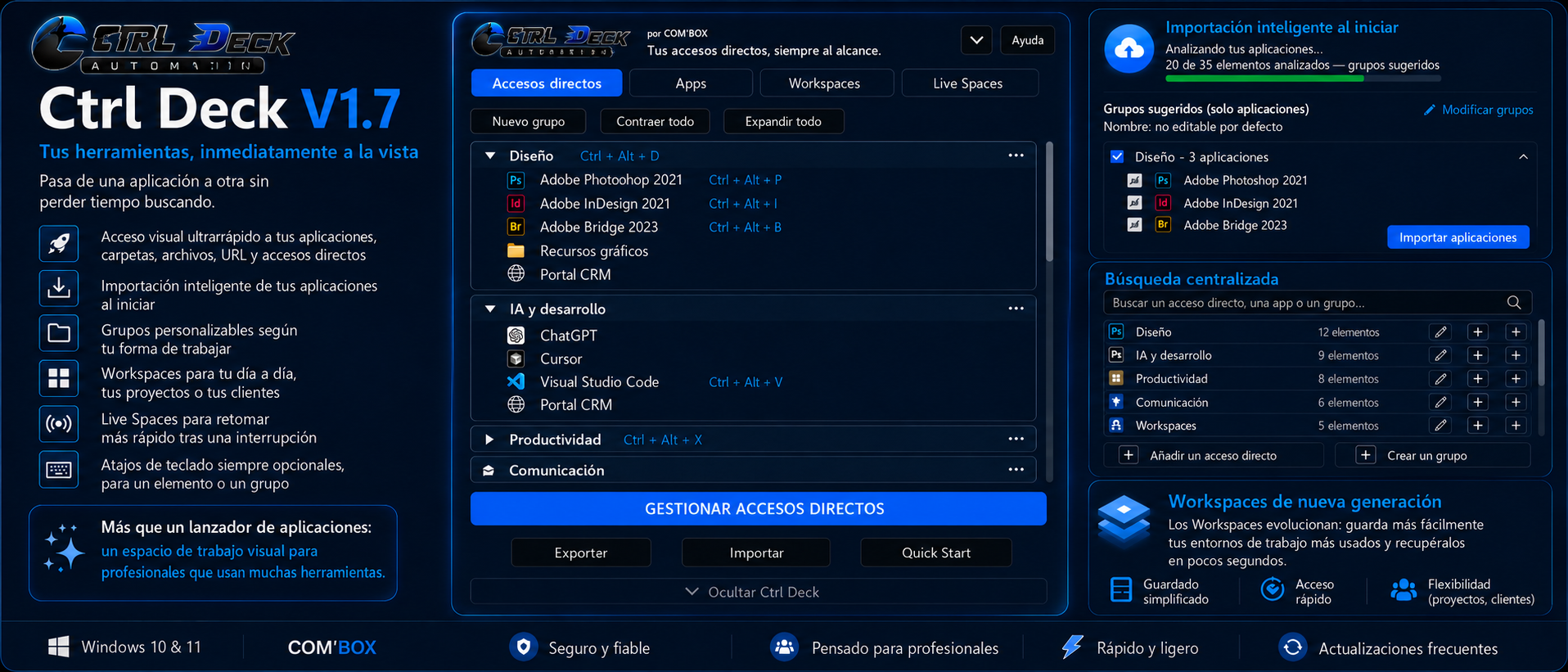
Task: Create a group with Nuevo grupo
Action: pyautogui.click(x=529, y=121)
